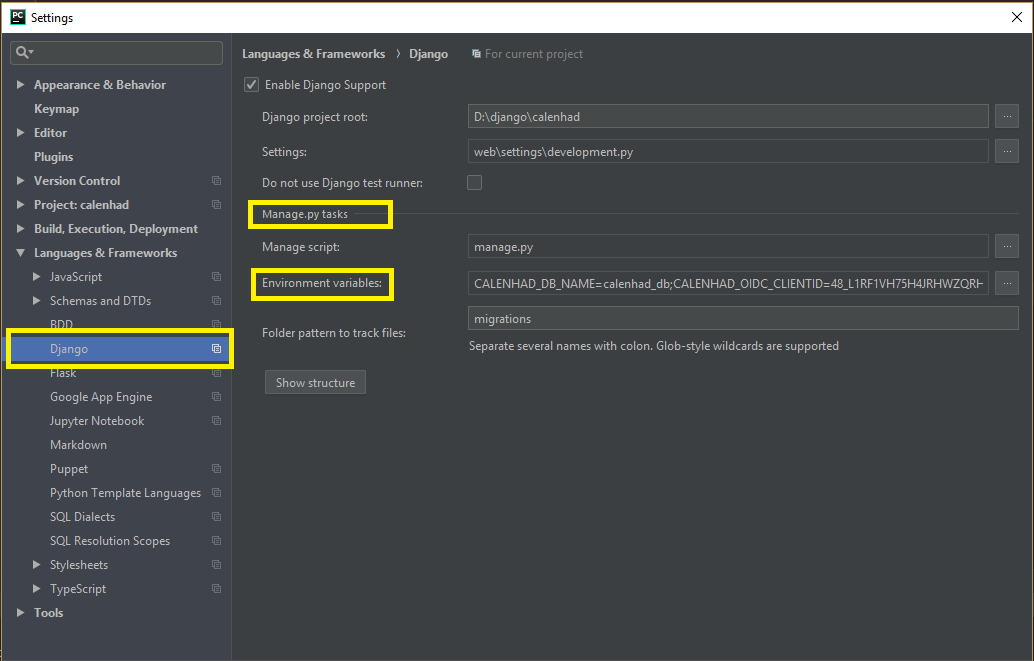Select Flask in settings tree
This screenshot has height=661, width=1034.
click(63, 373)
